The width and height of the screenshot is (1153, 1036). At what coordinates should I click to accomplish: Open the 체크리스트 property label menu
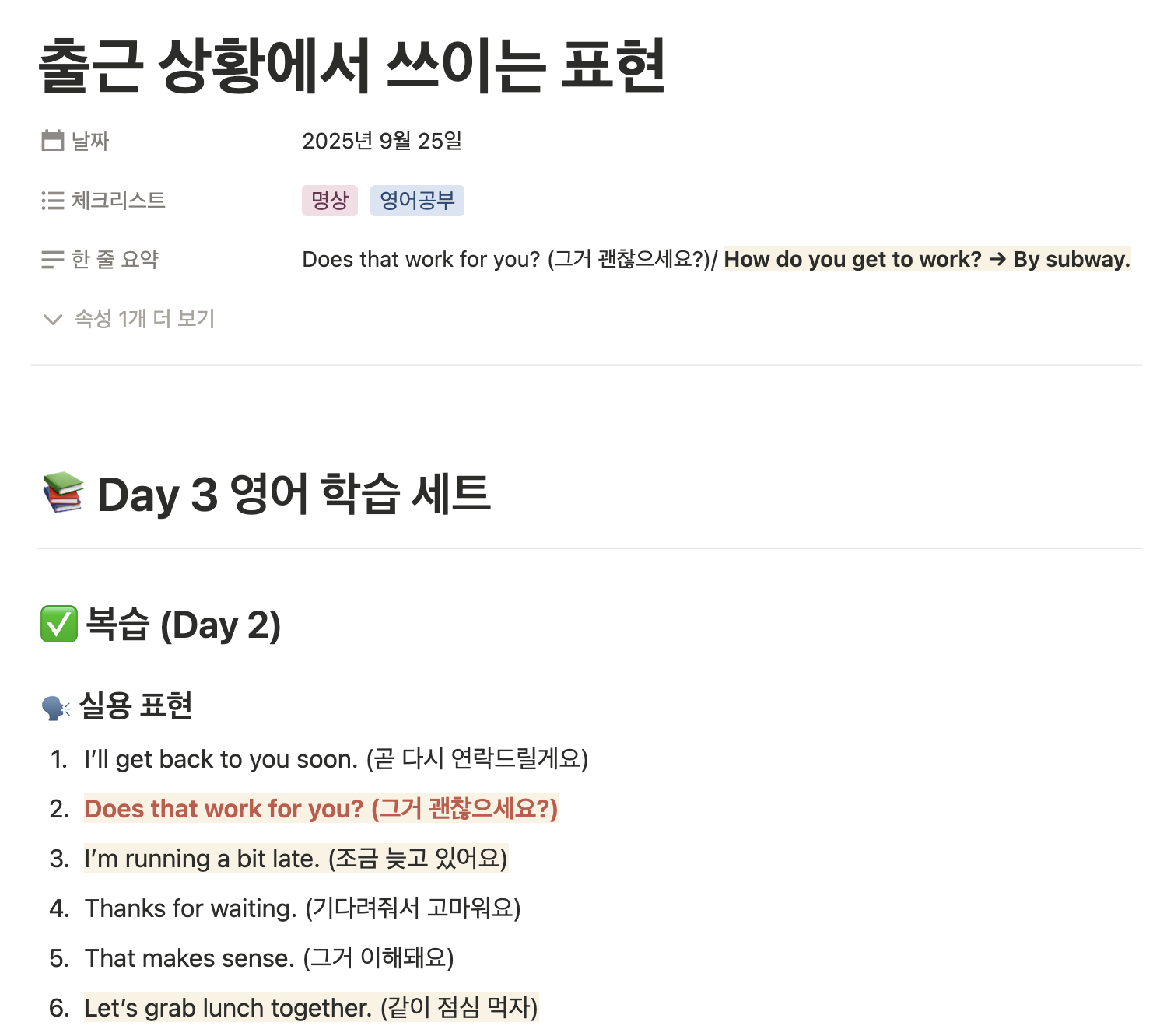click(x=118, y=201)
